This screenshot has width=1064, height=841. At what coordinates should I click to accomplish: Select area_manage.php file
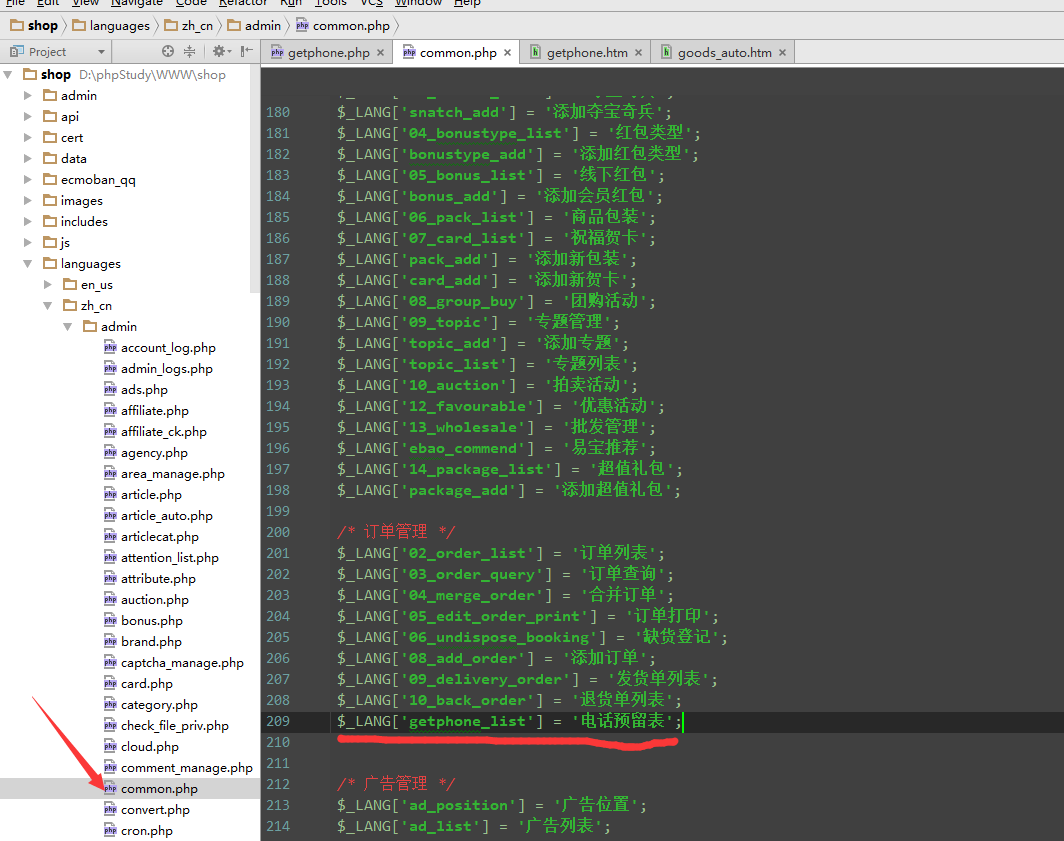tap(172, 474)
